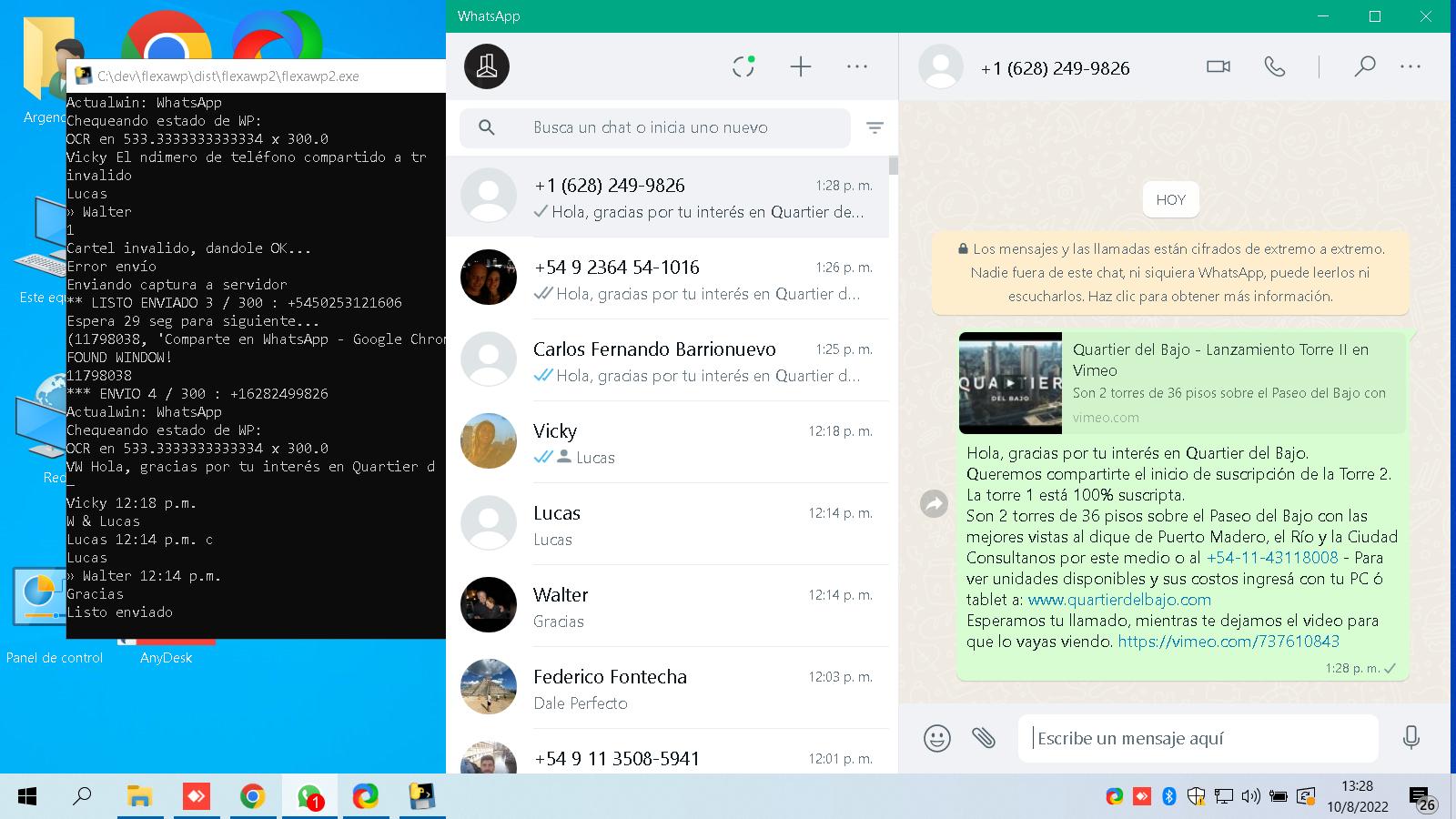Open AnyDesk from the taskbar
The height and width of the screenshot is (819, 1456).
pyautogui.click(x=196, y=797)
